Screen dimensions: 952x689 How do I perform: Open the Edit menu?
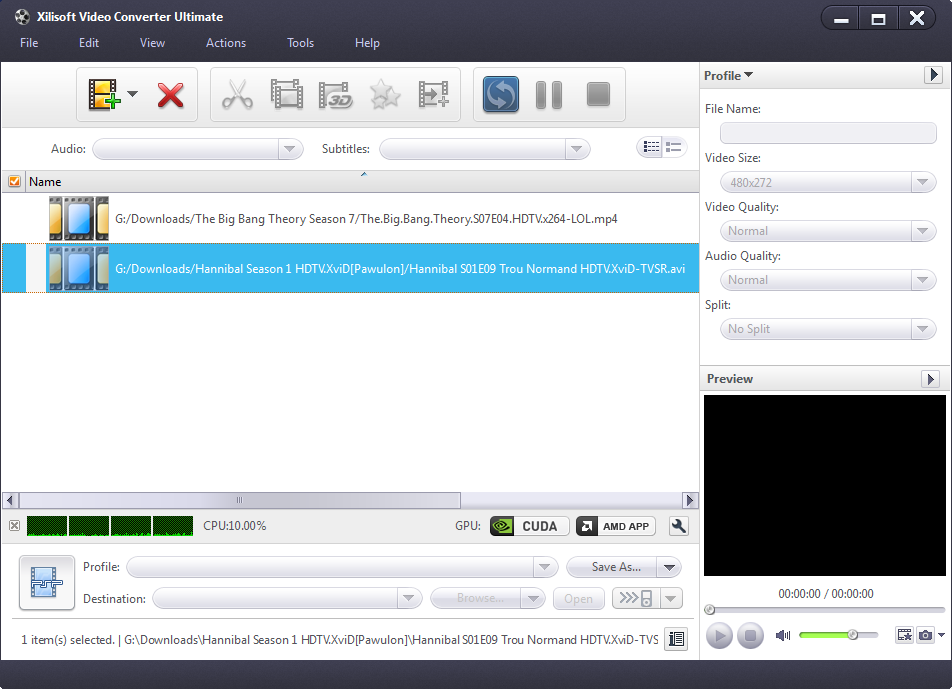(x=89, y=42)
